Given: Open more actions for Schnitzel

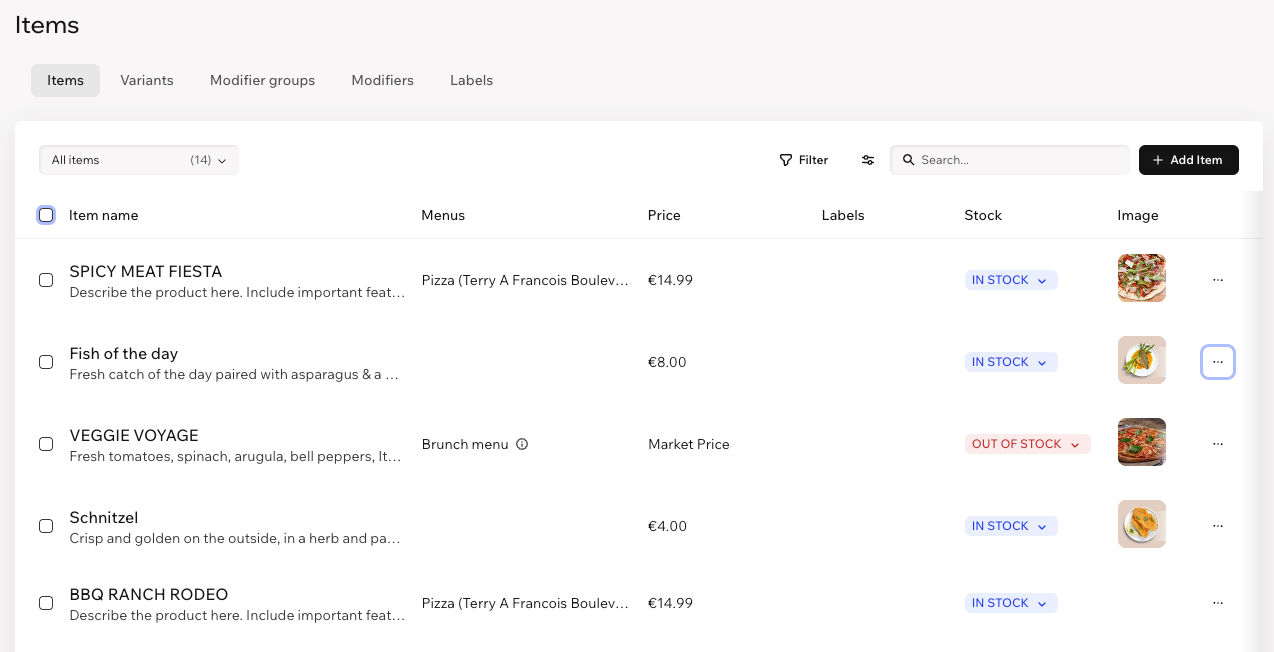Looking at the screenshot, I should (1217, 526).
